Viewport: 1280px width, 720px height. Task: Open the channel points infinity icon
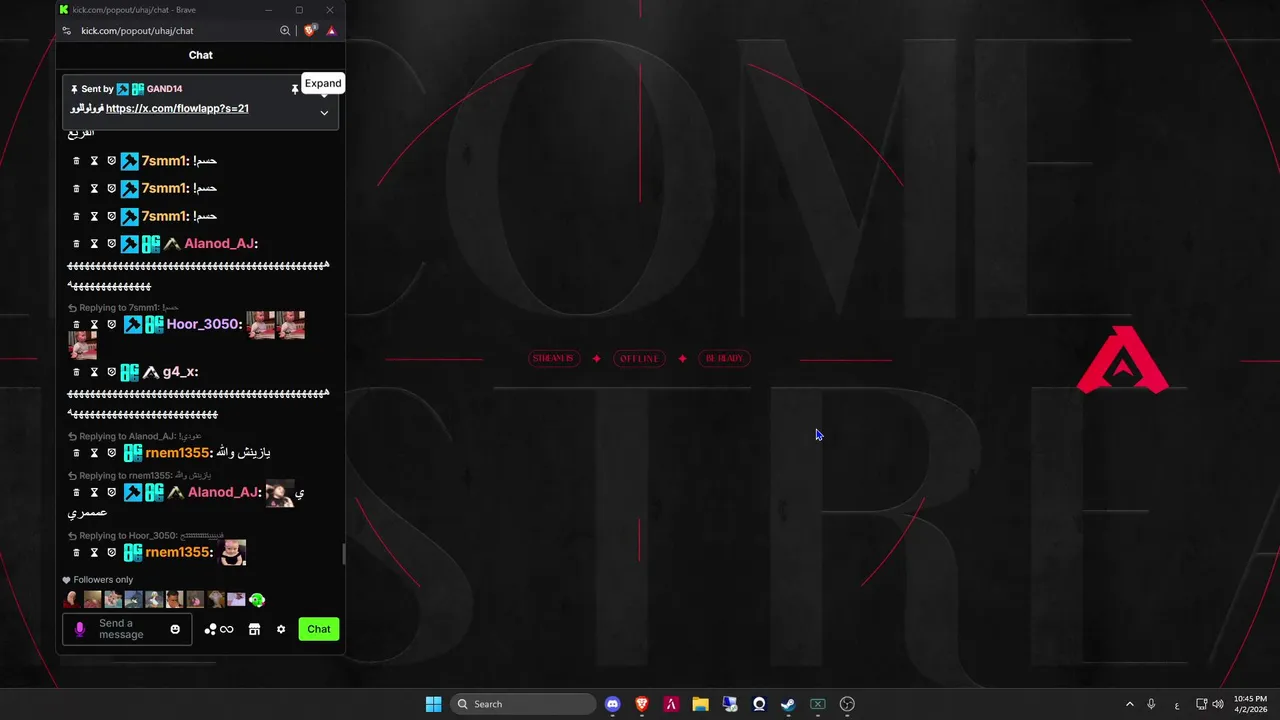[219, 629]
